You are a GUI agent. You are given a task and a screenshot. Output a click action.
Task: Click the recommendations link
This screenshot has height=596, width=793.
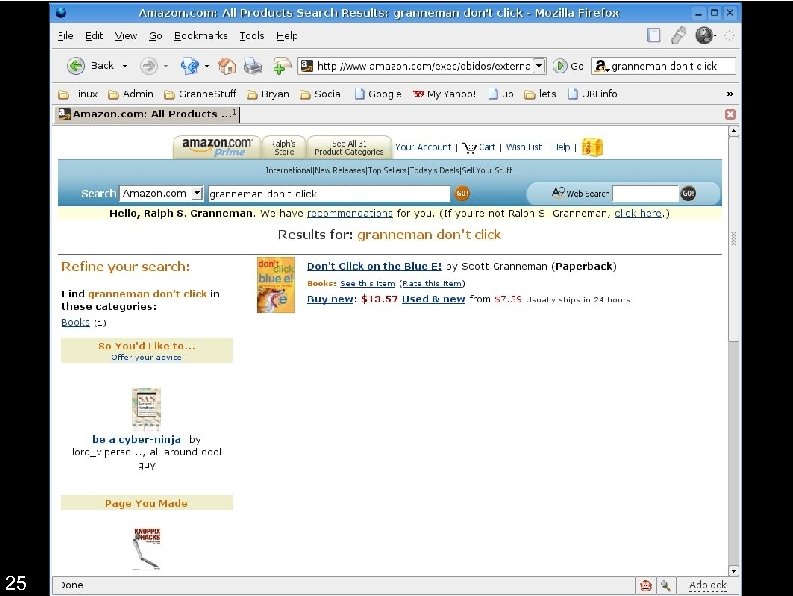(349, 214)
